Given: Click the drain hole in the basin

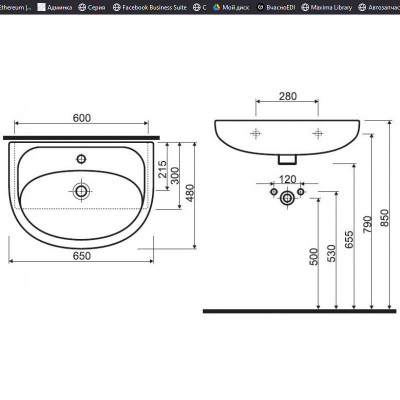Looking at the screenshot, I should 81,191.
